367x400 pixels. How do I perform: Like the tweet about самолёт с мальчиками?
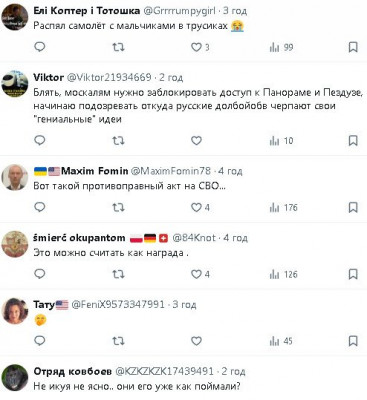click(200, 47)
